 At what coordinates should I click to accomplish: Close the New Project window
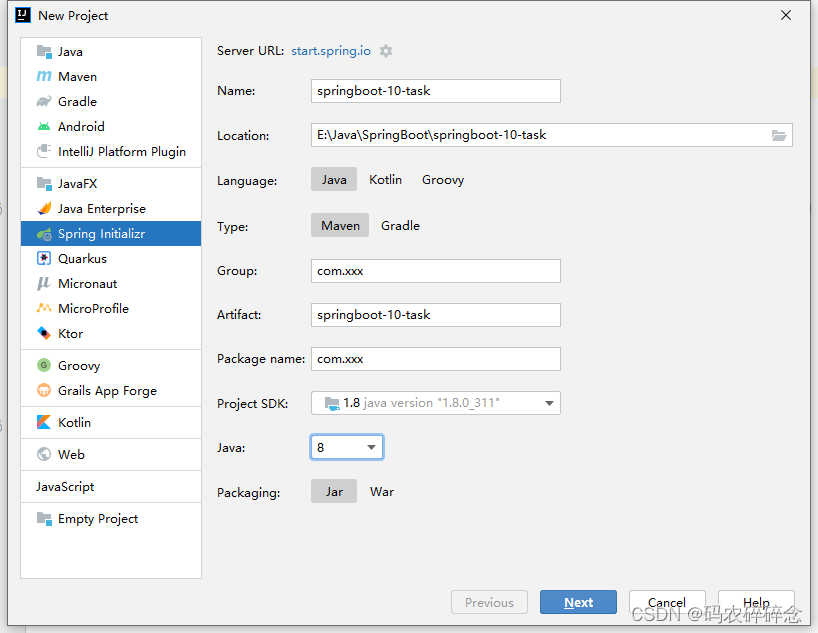(786, 16)
